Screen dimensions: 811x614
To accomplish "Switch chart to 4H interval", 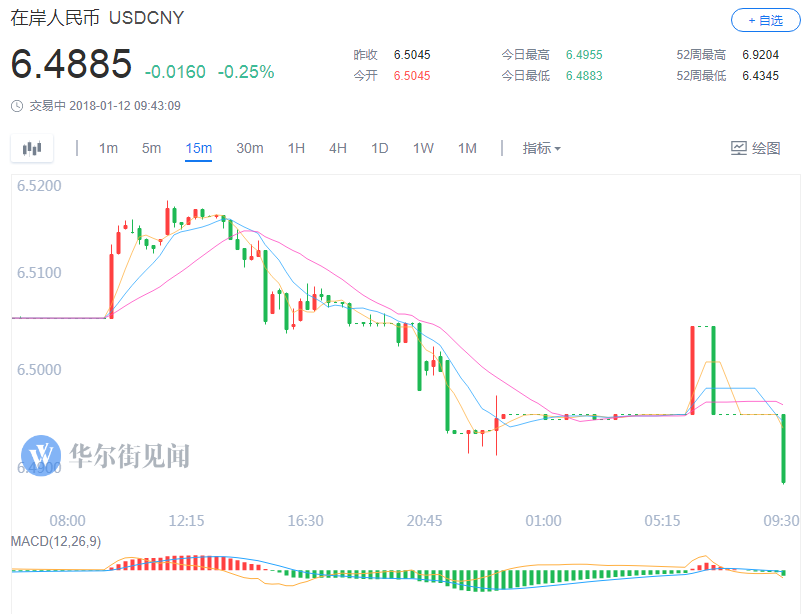I will pyautogui.click(x=338, y=148).
